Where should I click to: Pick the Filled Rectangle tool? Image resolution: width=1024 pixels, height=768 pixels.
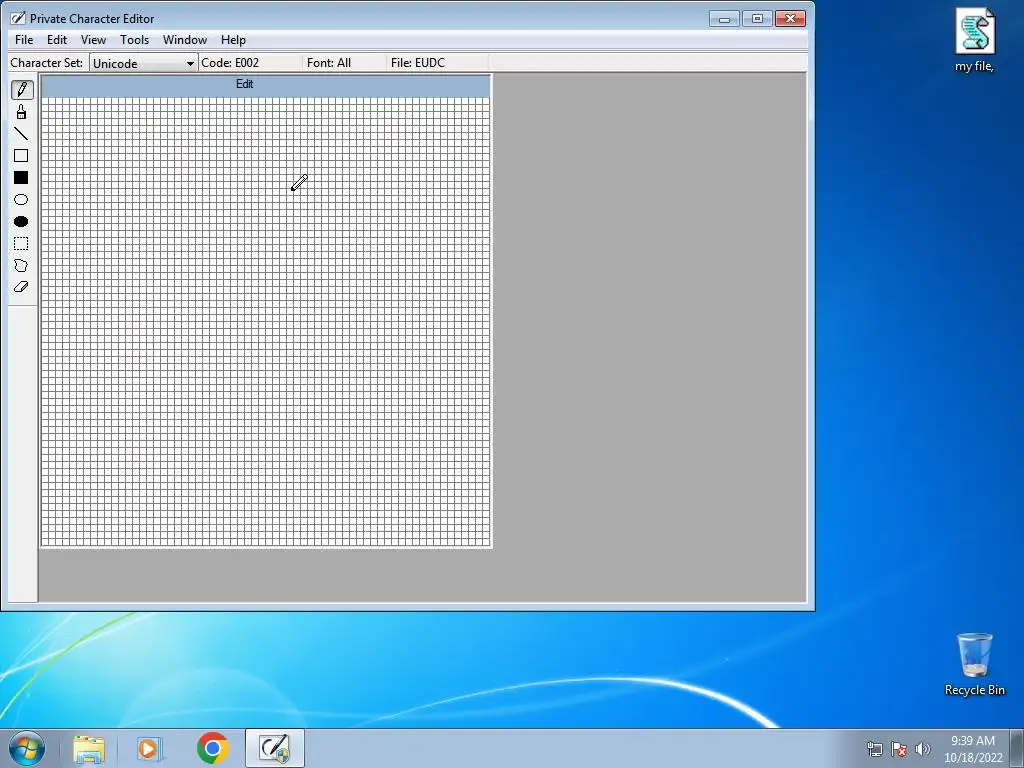pyautogui.click(x=21, y=178)
